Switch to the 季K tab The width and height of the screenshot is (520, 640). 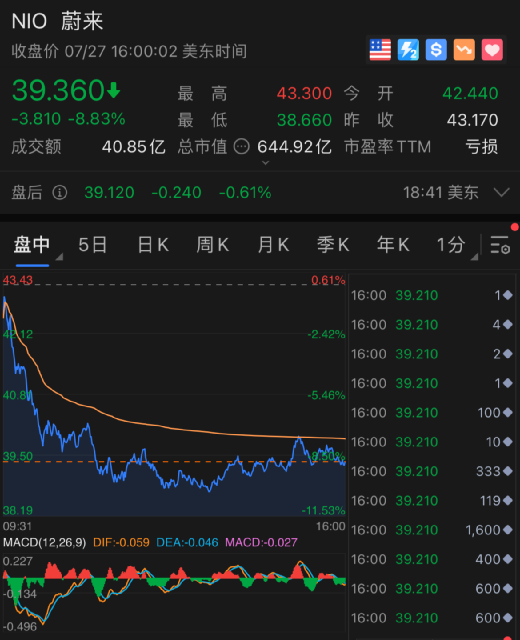coord(333,245)
